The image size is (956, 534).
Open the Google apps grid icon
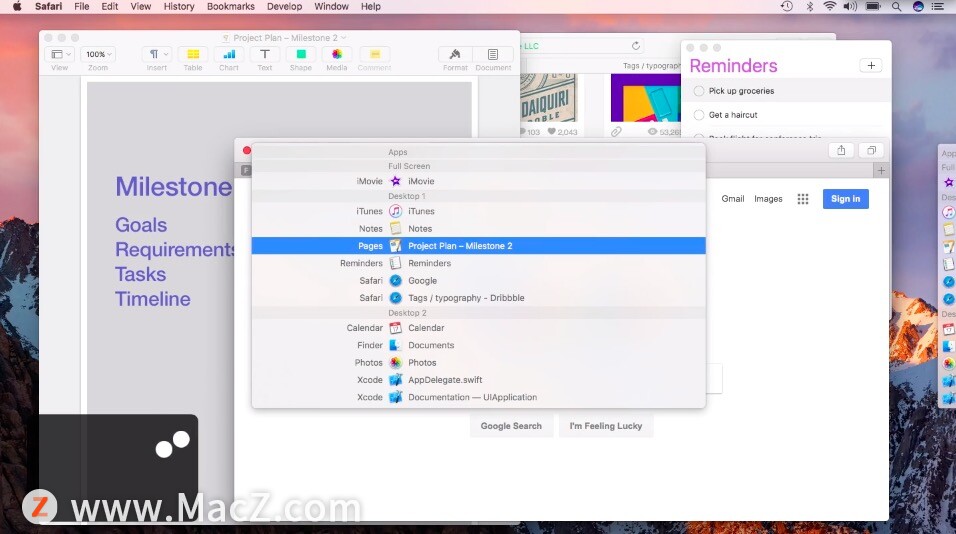click(x=803, y=199)
